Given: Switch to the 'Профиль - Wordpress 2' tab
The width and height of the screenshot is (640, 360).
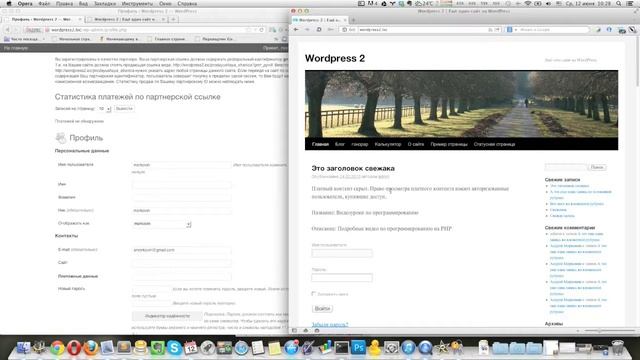Looking at the screenshot, I should pos(42,19).
